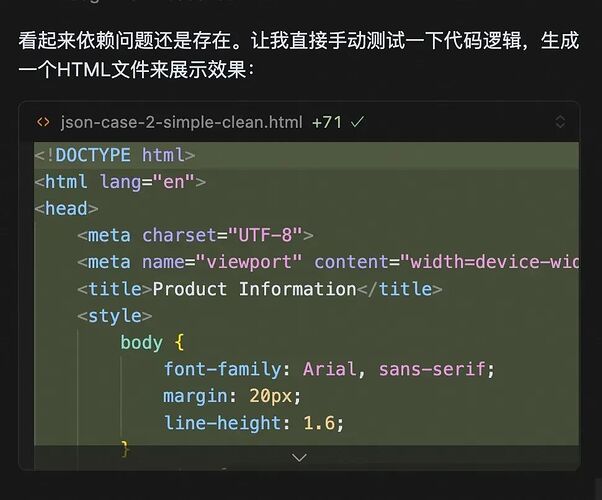The height and width of the screenshot is (500, 602).
Task: Click the <head> tag line
Action: (x=66, y=209)
